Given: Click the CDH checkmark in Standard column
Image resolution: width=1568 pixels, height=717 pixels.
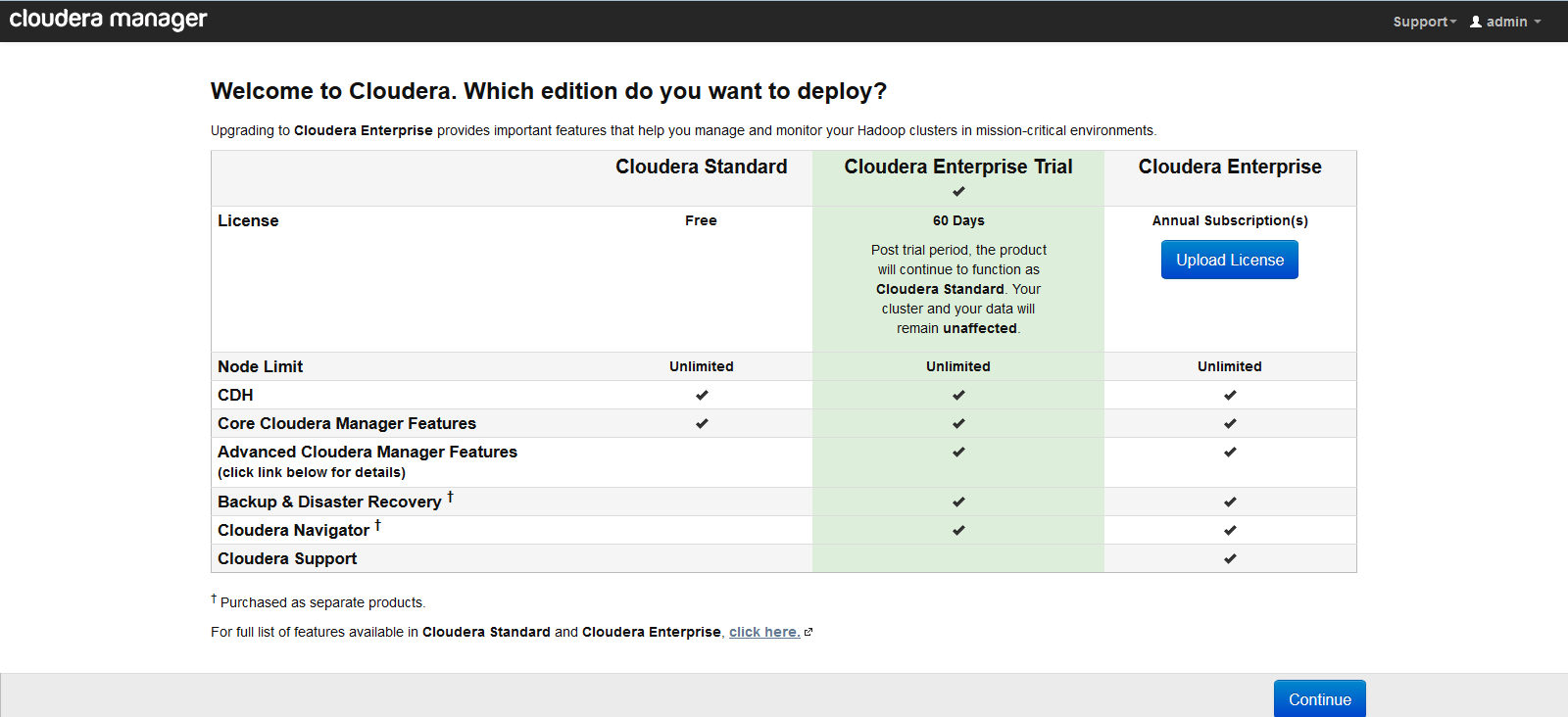Looking at the screenshot, I should pos(702,395).
